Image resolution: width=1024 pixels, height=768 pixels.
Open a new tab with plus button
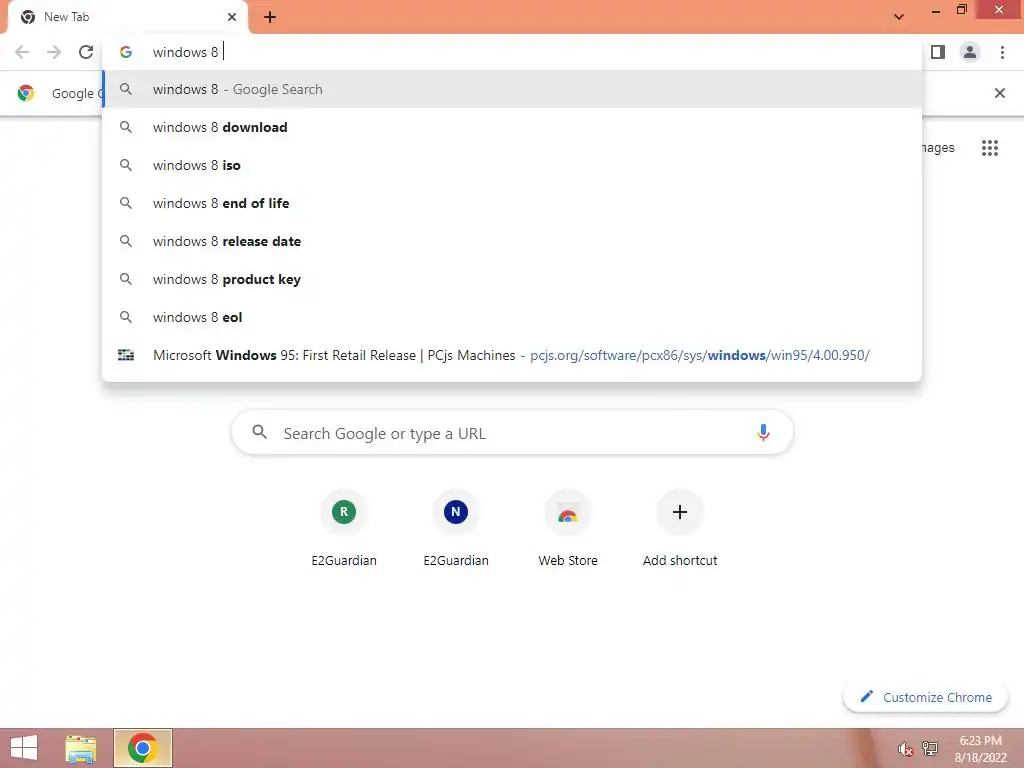[270, 17]
